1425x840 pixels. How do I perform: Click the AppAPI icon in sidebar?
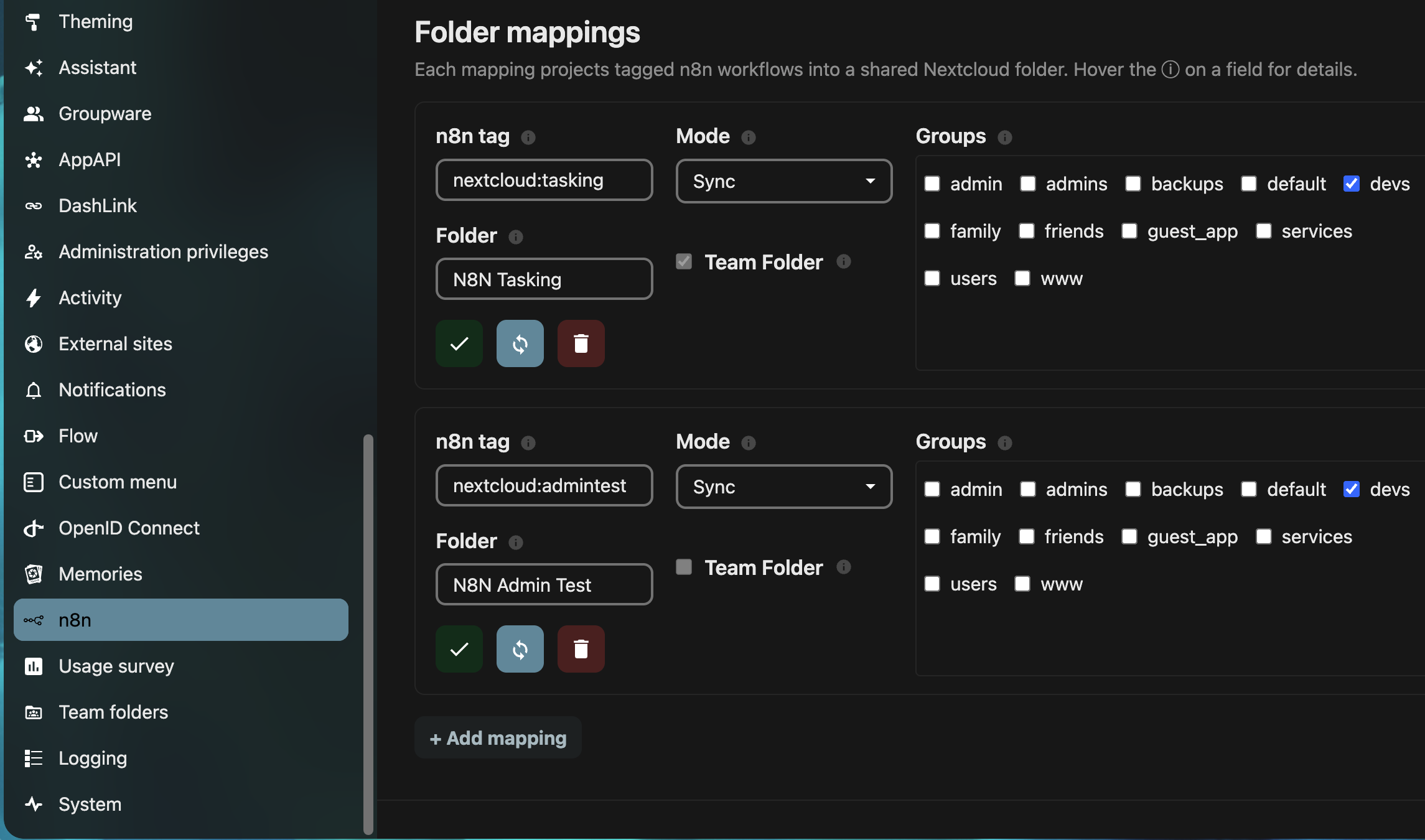pyautogui.click(x=33, y=160)
